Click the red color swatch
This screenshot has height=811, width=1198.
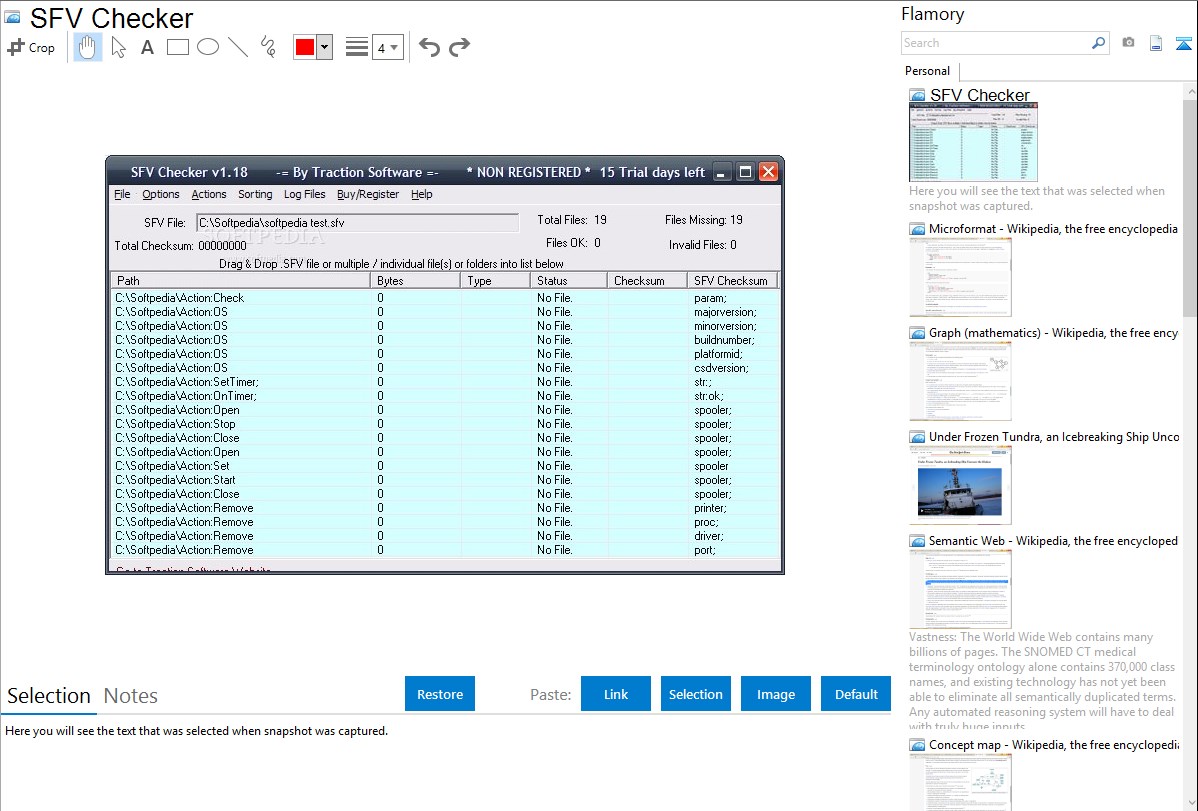point(305,47)
